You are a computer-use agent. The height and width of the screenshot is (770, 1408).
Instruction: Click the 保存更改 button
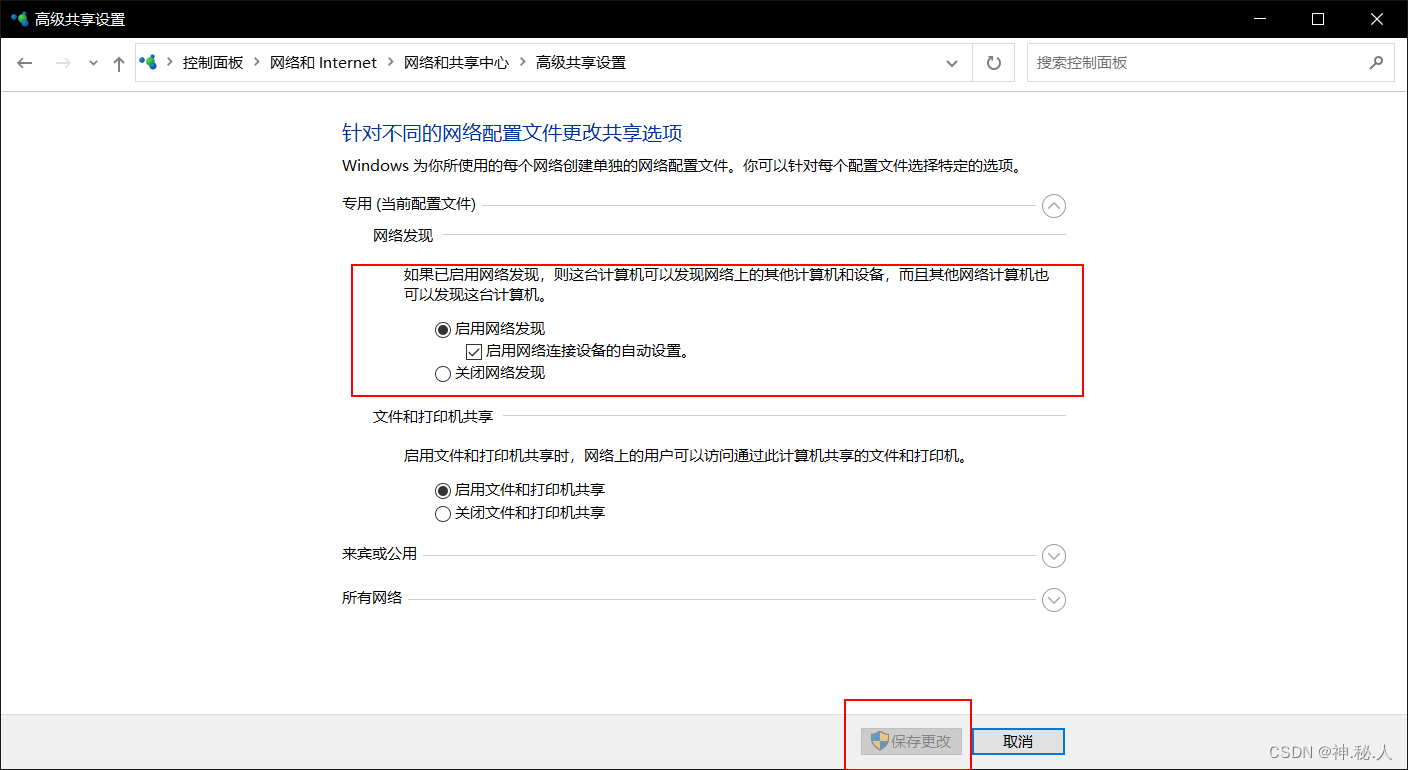(911, 741)
